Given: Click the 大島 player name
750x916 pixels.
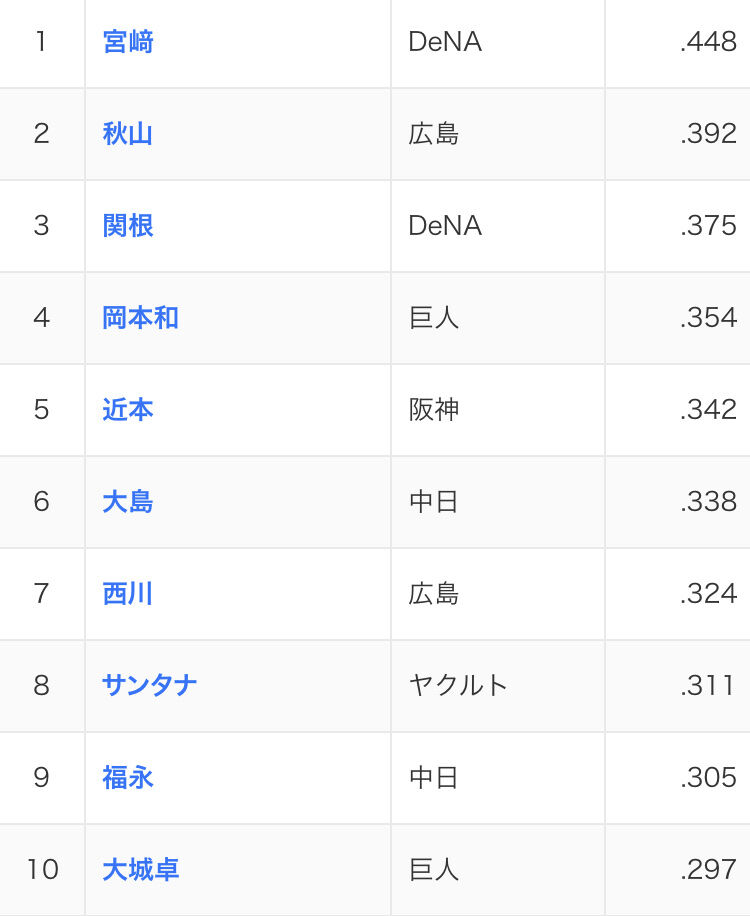Looking at the screenshot, I should click(x=128, y=502).
